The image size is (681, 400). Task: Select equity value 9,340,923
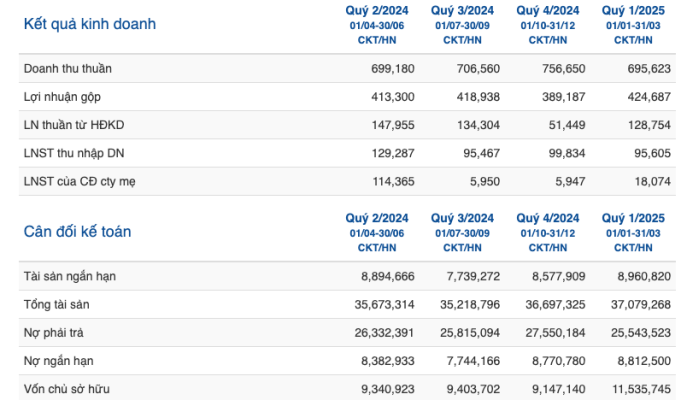coord(388,389)
